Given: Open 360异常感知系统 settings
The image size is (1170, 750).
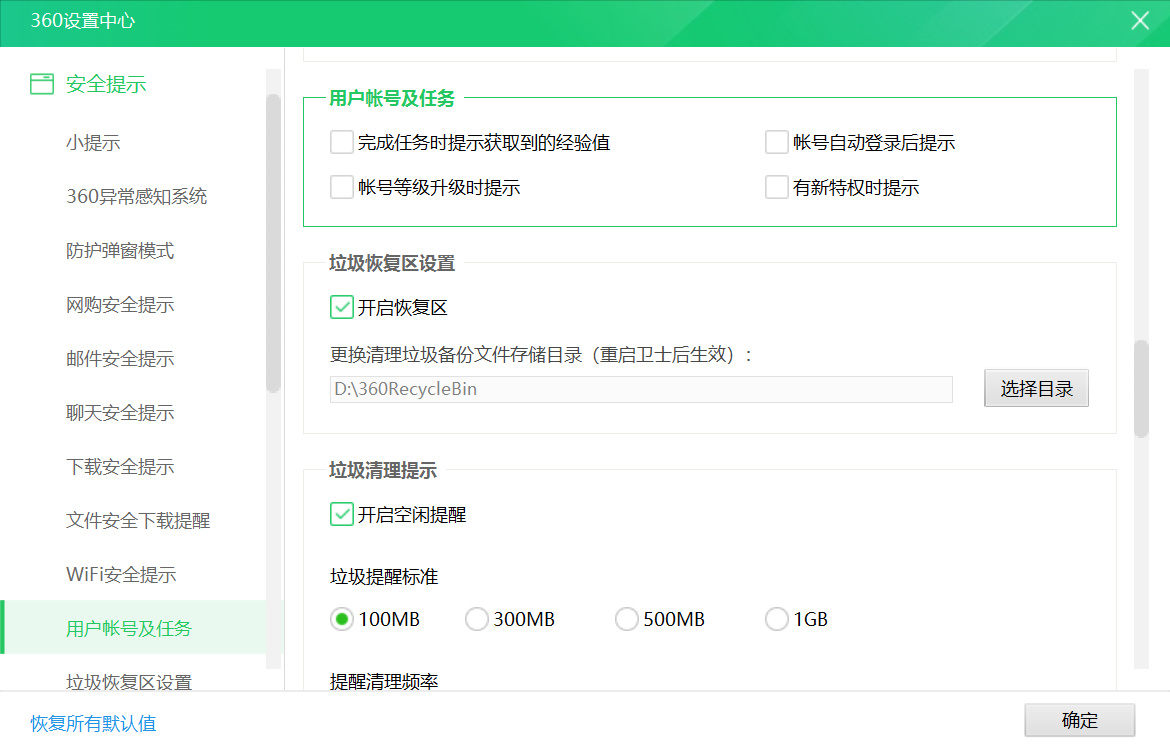Looking at the screenshot, I should click(x=137, y=196).
